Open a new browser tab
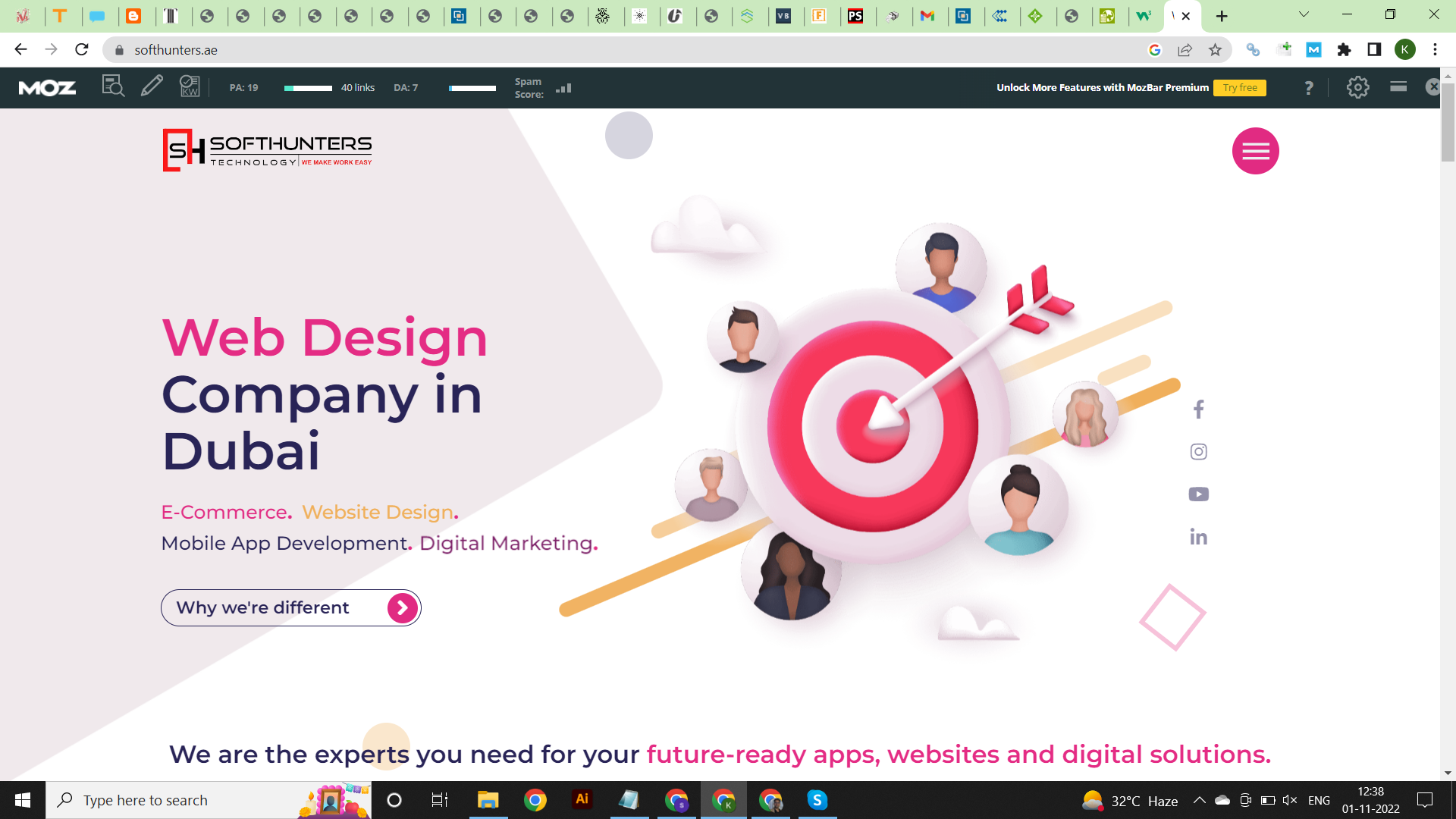This screenshot has height=819, width=1456. click(1222, 16)
